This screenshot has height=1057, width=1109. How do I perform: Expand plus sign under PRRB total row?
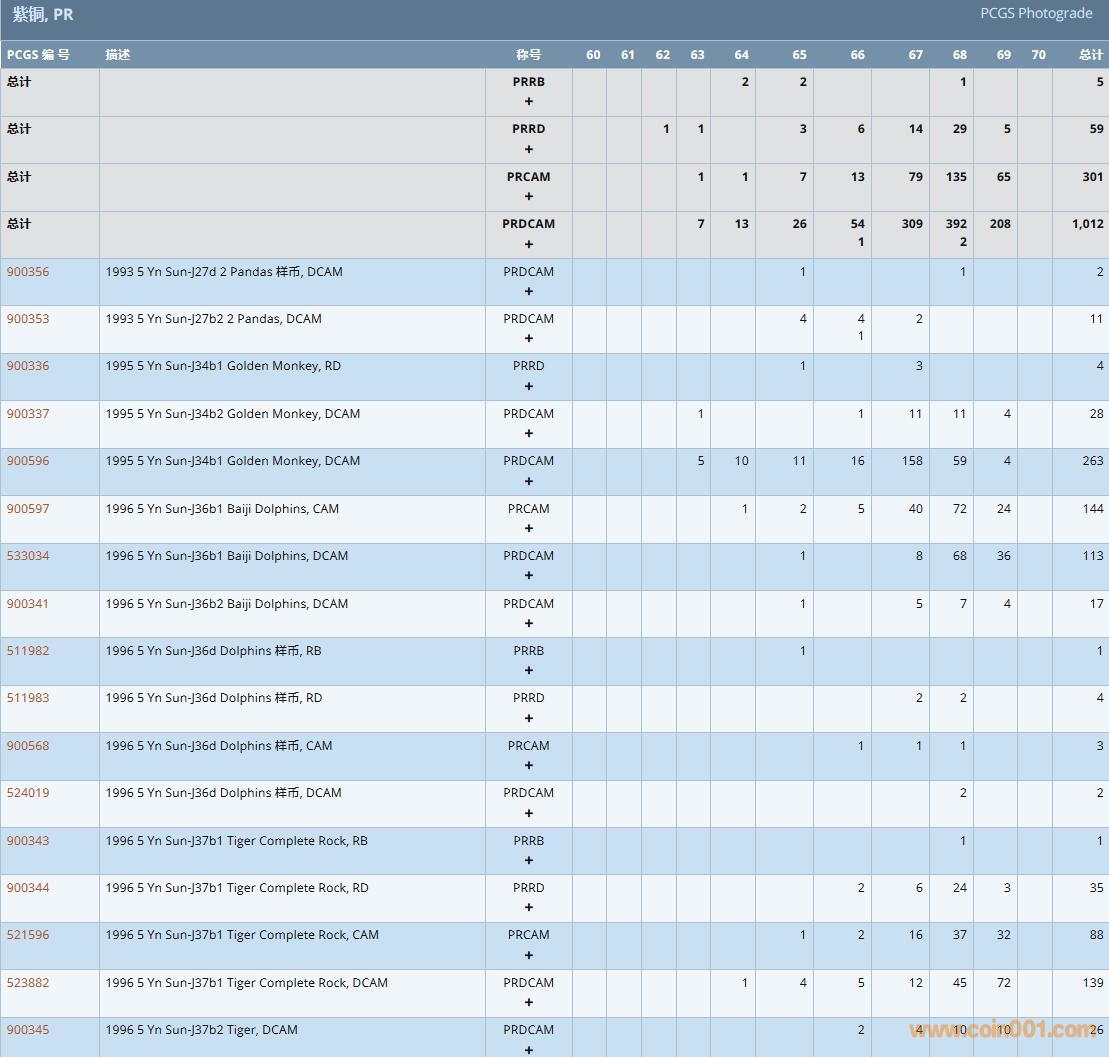tap(529, 101)
